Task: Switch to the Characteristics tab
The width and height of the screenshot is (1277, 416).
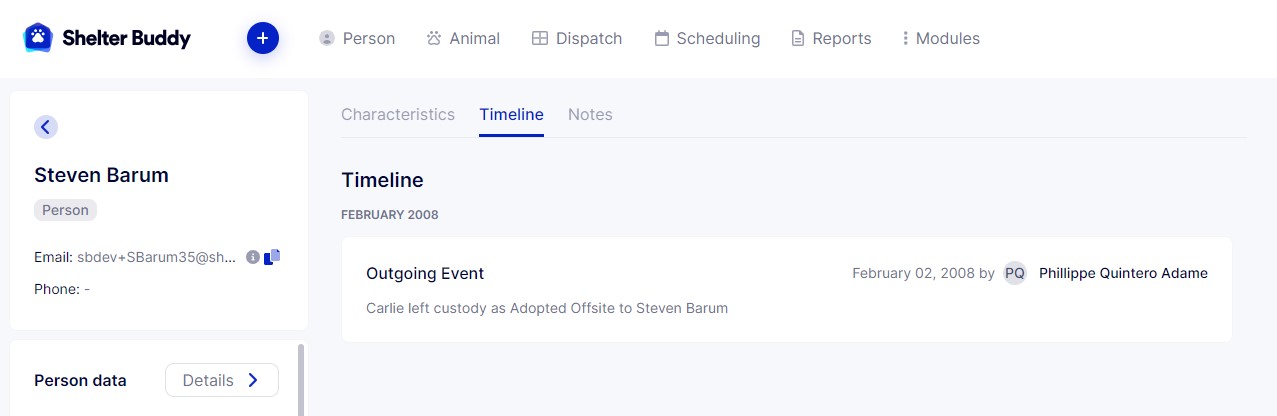Action: point(398,114)
